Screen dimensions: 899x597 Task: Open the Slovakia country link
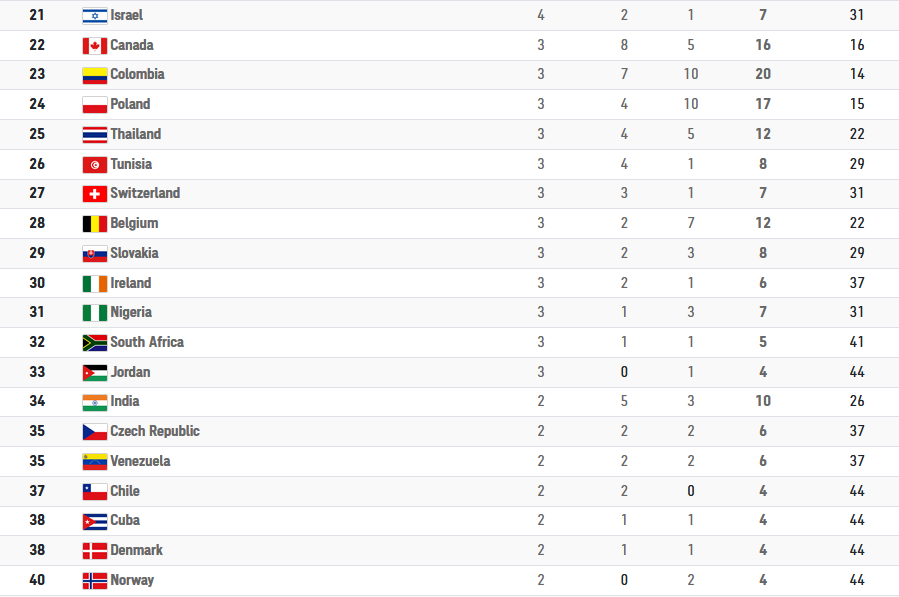[x=134, y=253]
